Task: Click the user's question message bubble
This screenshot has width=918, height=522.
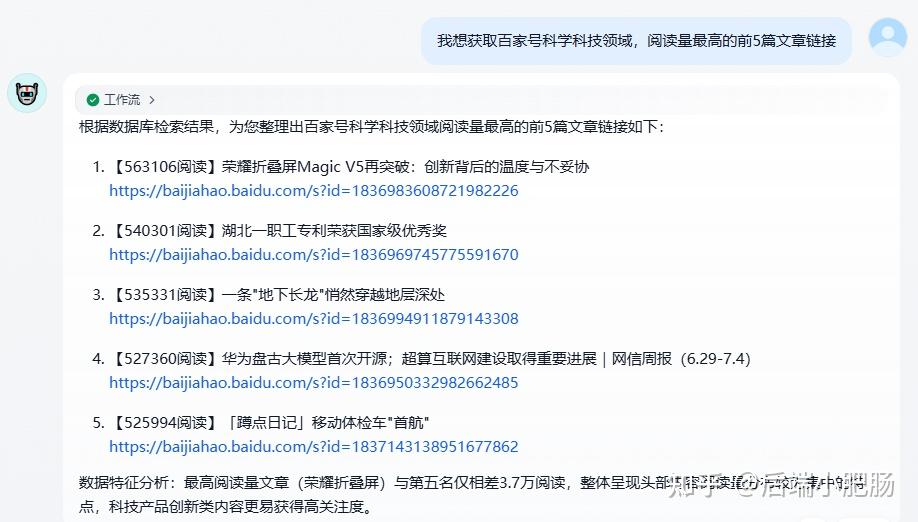Action: [x=636, y=41]
